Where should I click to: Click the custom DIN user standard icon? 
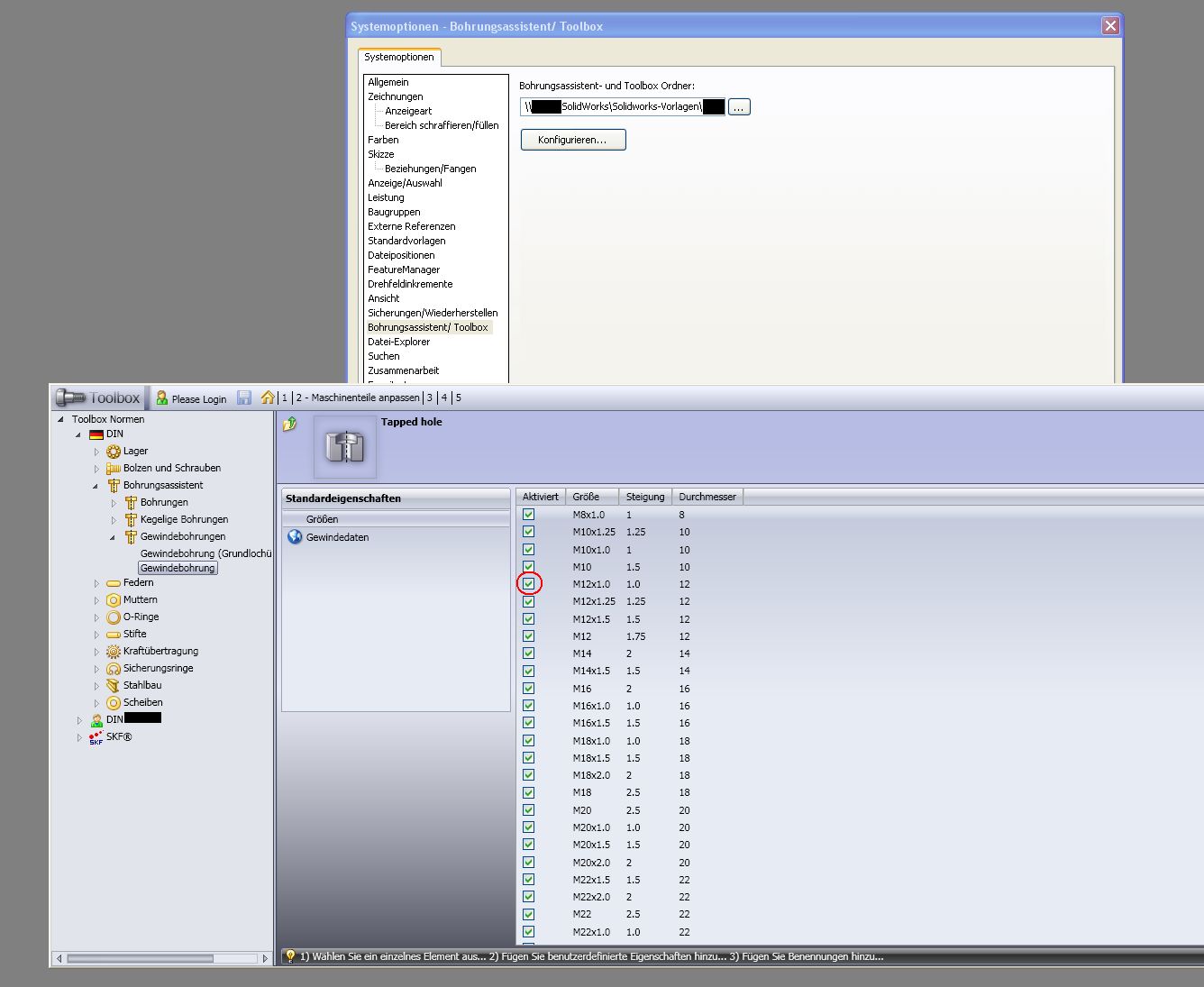96,720
